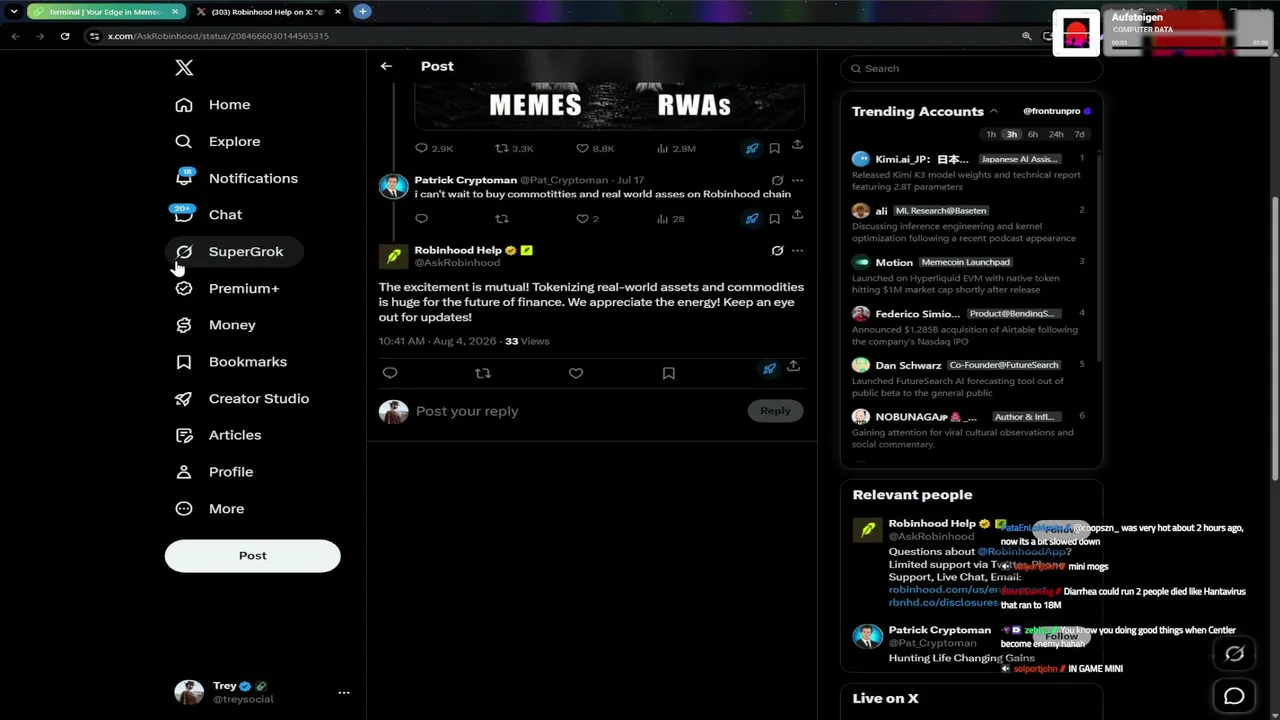
Task: Expand the browser tab search dropdown
Action: point(13,12)
